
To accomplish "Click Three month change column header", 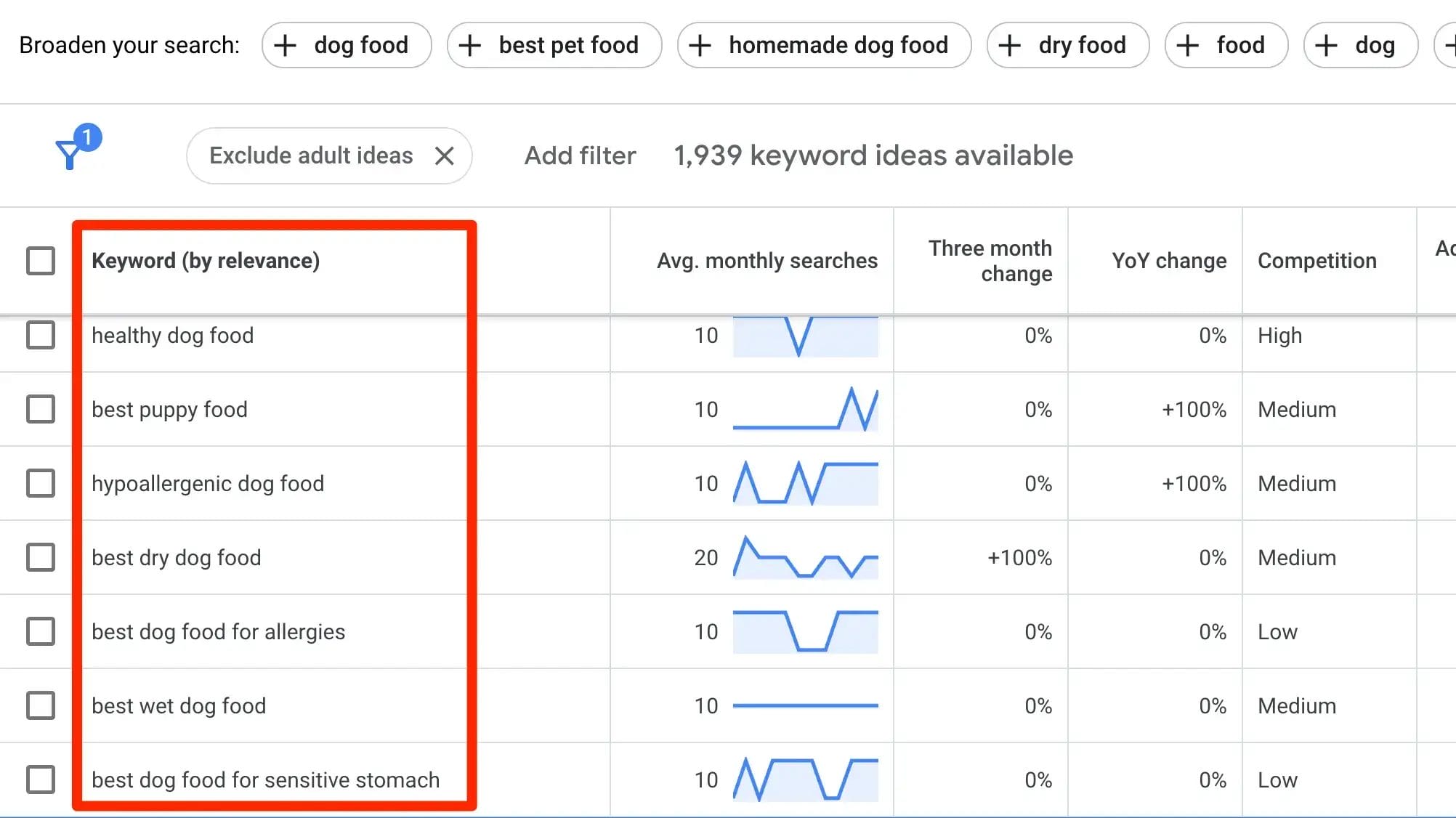I will click(x=990, y=261).
